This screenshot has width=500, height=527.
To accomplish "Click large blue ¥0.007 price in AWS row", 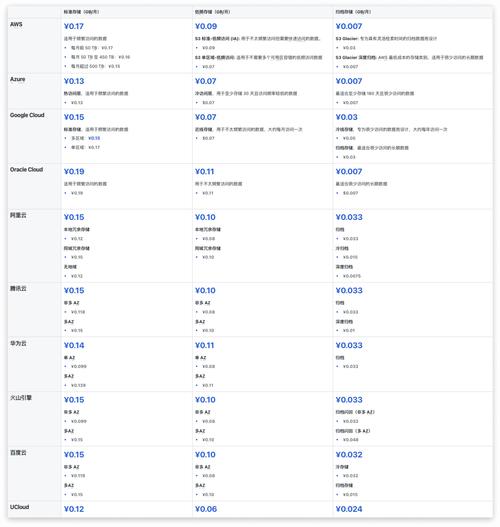I will [349, 27].
